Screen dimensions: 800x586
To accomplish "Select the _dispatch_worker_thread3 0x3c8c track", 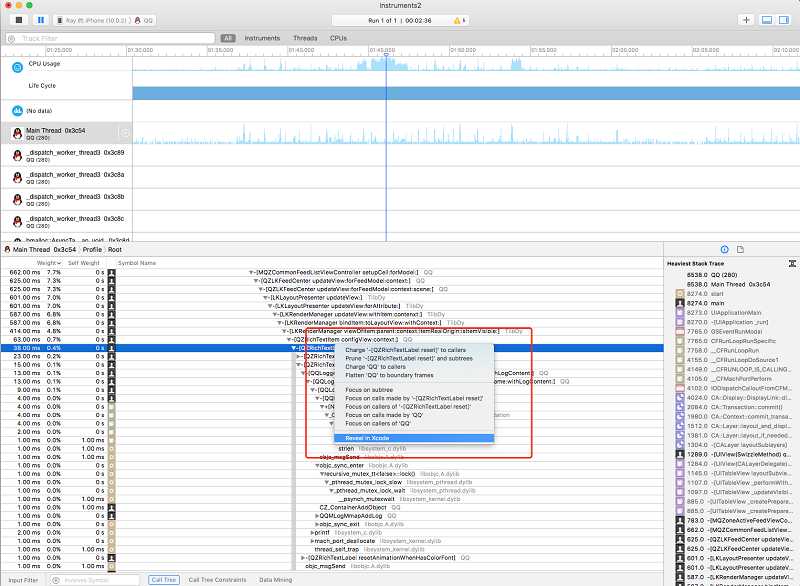I will (x=66, y=221).
